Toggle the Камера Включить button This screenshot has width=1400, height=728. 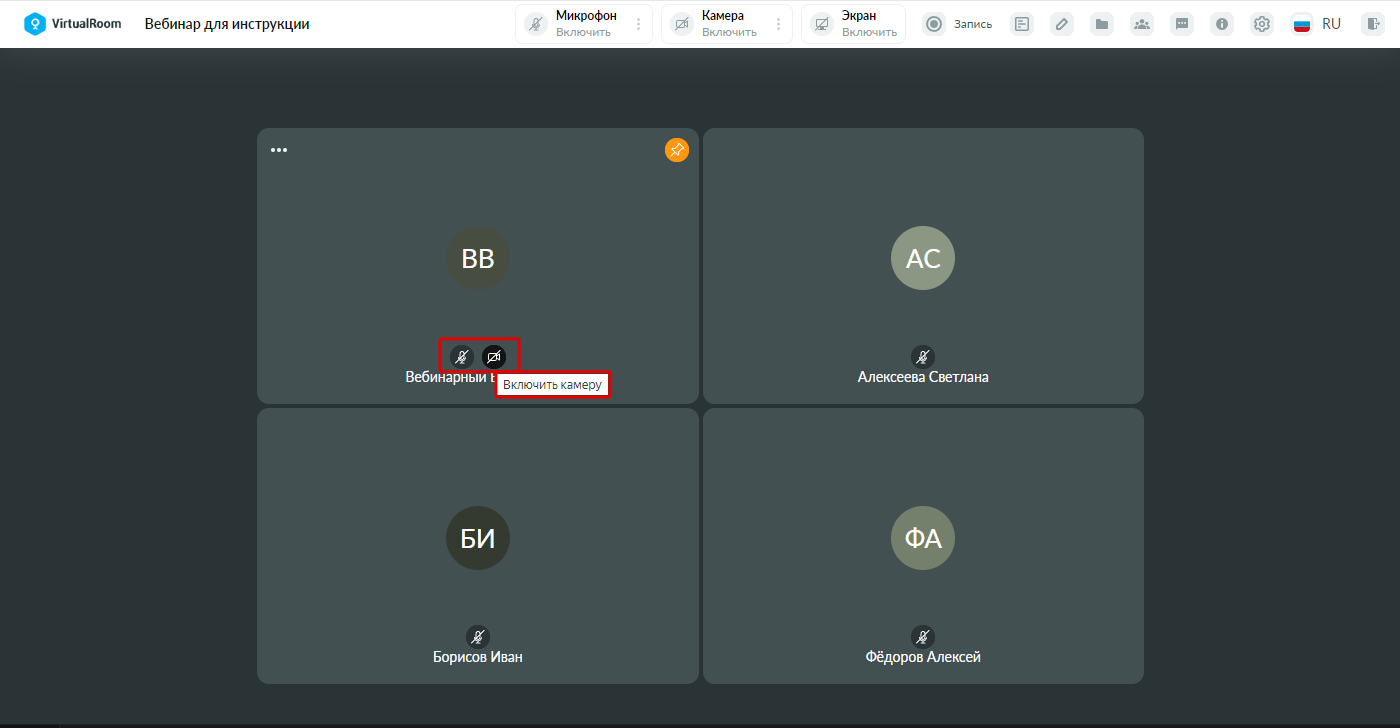714,24
